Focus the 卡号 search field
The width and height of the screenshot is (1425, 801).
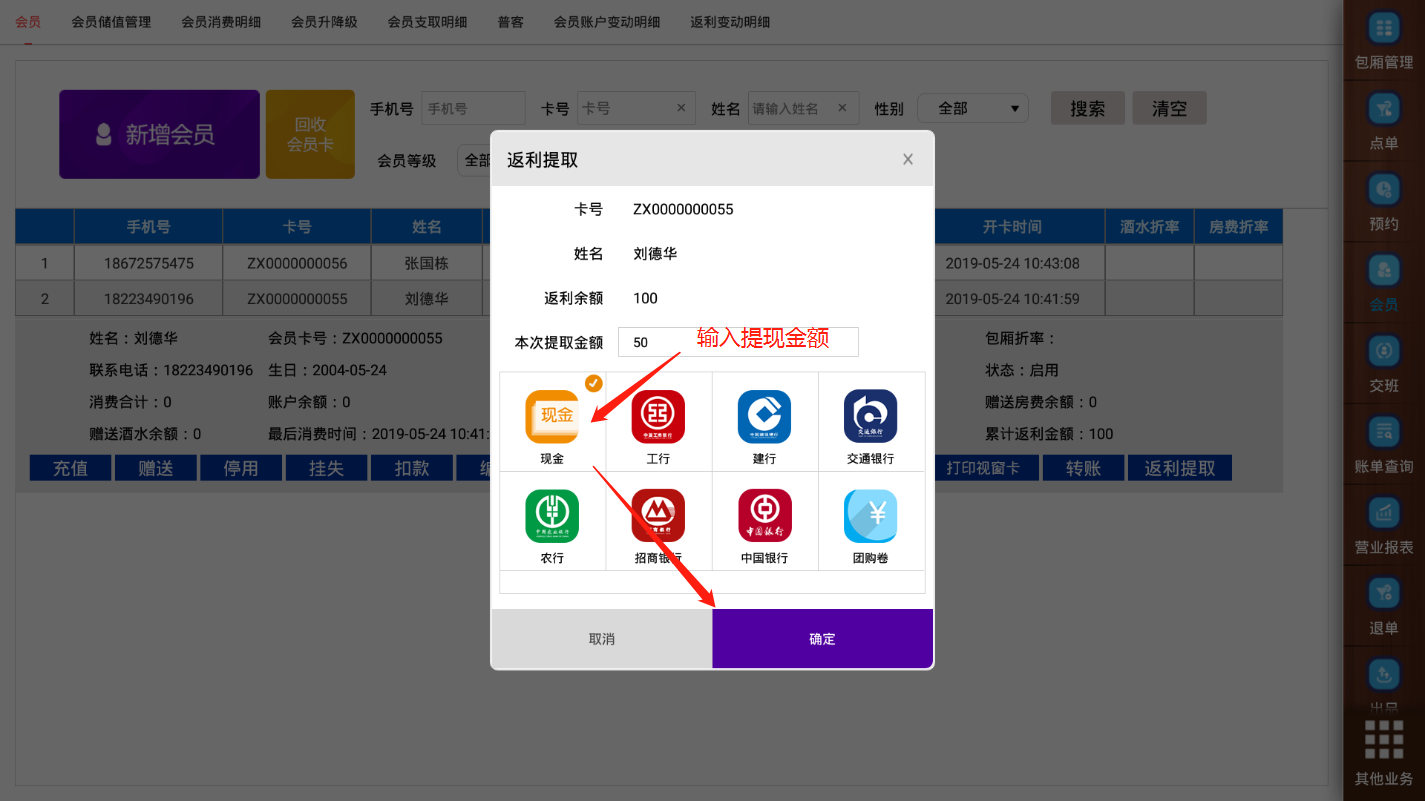tap(635, 108)
